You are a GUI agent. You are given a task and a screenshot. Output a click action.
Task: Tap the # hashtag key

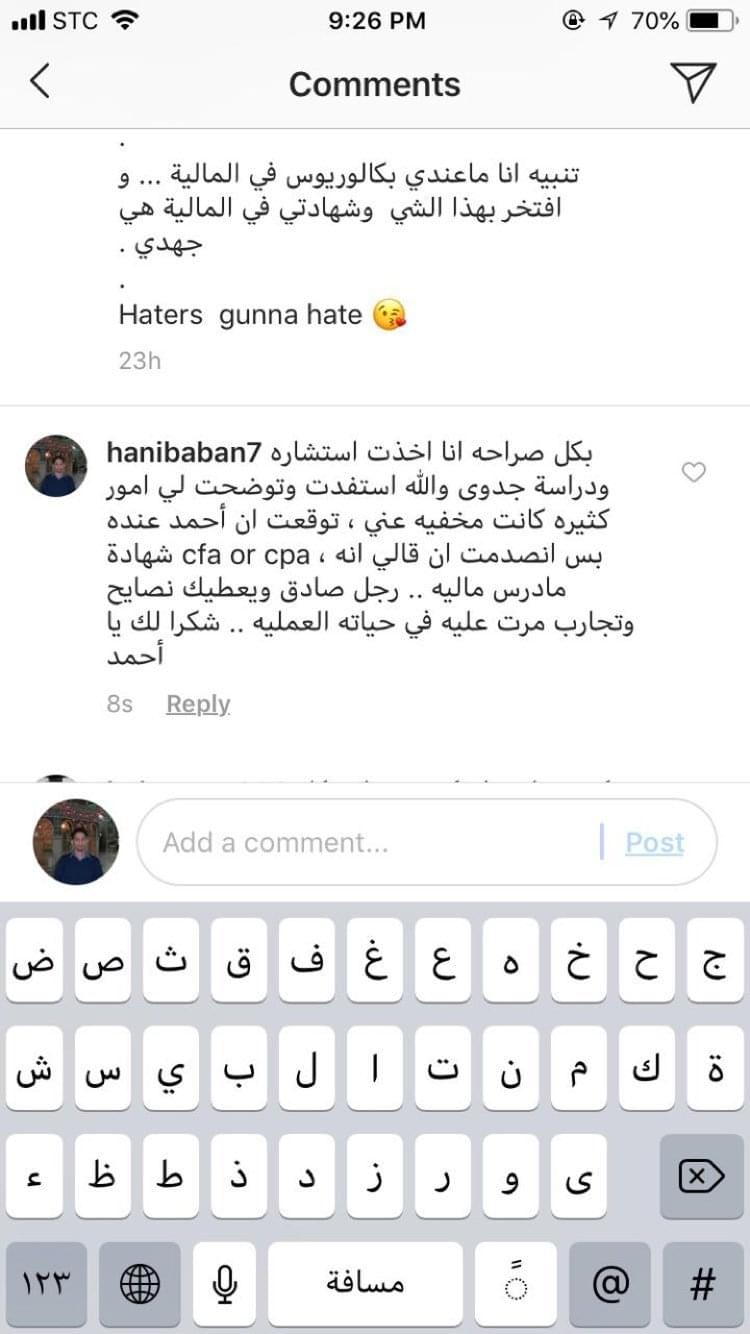[704, 1285]
